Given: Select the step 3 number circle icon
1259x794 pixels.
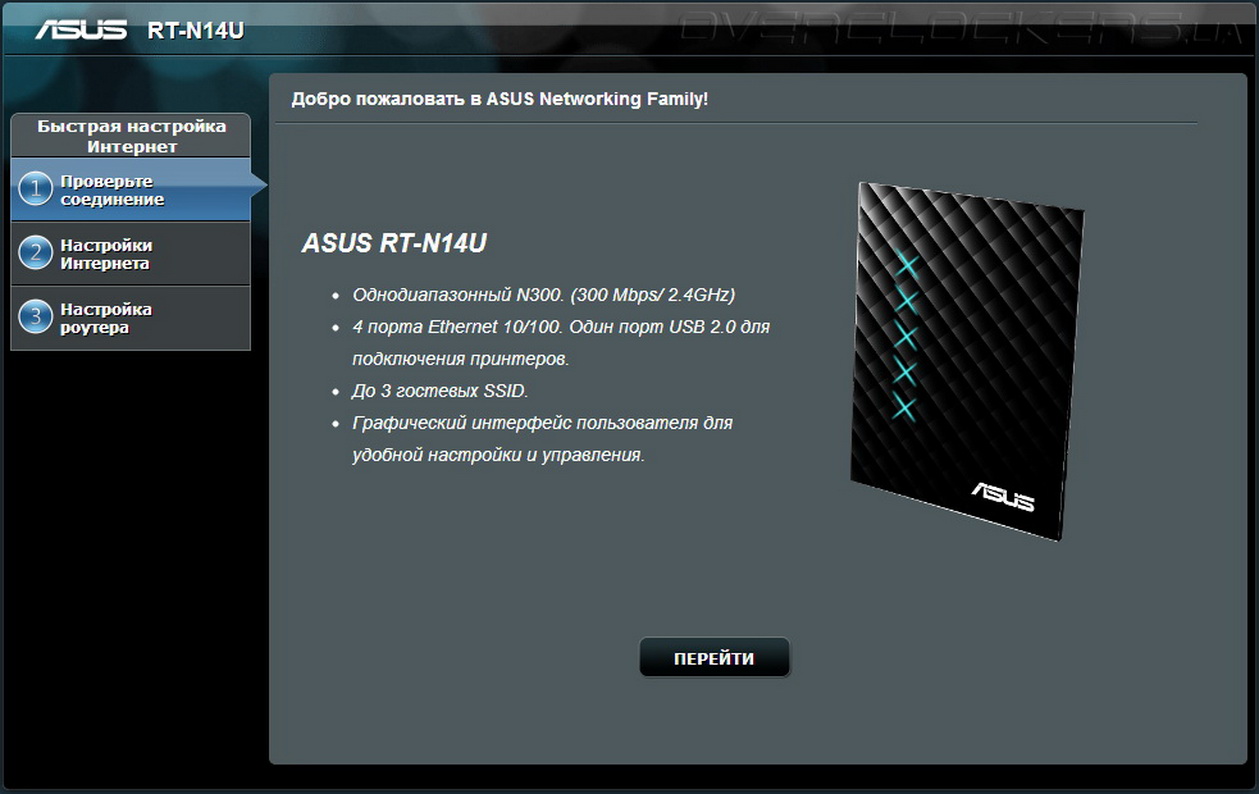Looking at the screenshot, I should pyautogui.click(x=35, y=317).
